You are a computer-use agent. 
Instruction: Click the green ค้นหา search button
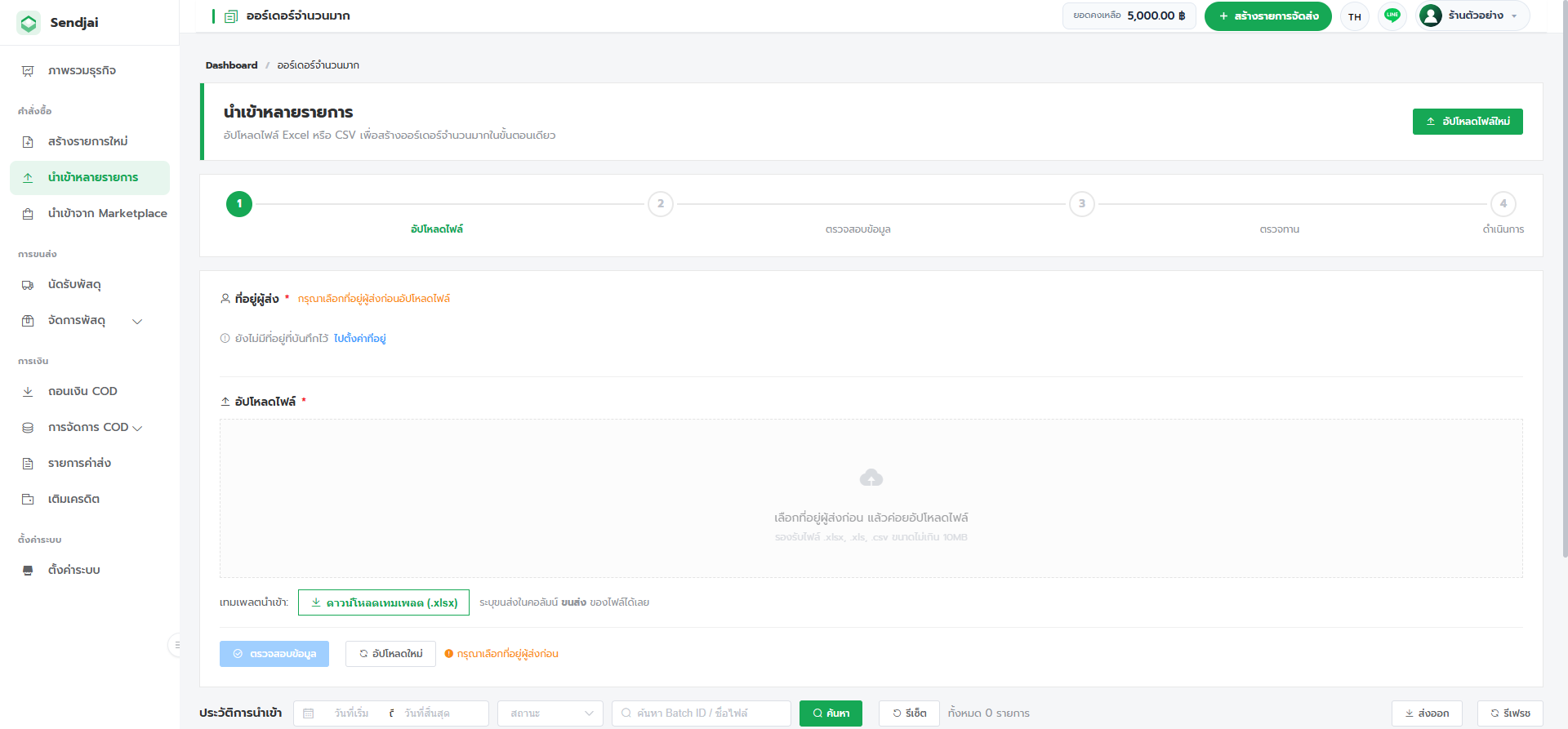point(831,713)
